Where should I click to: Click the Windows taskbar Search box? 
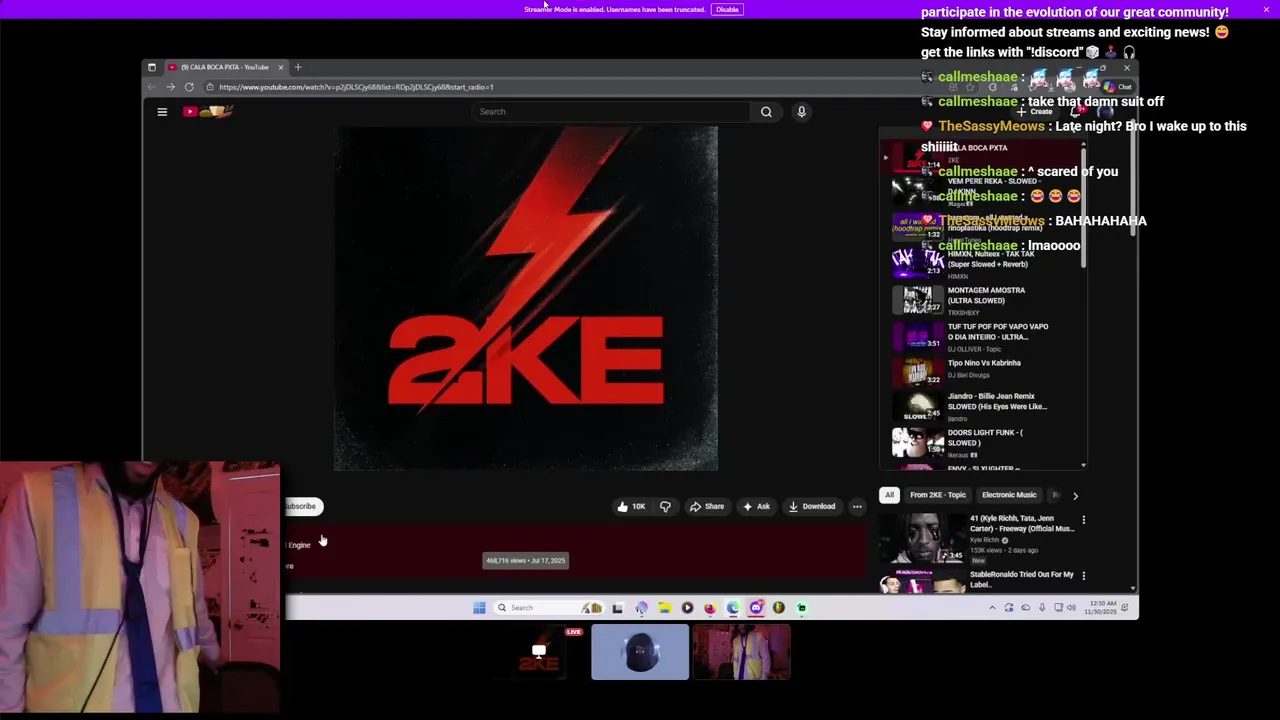(548, 608)
